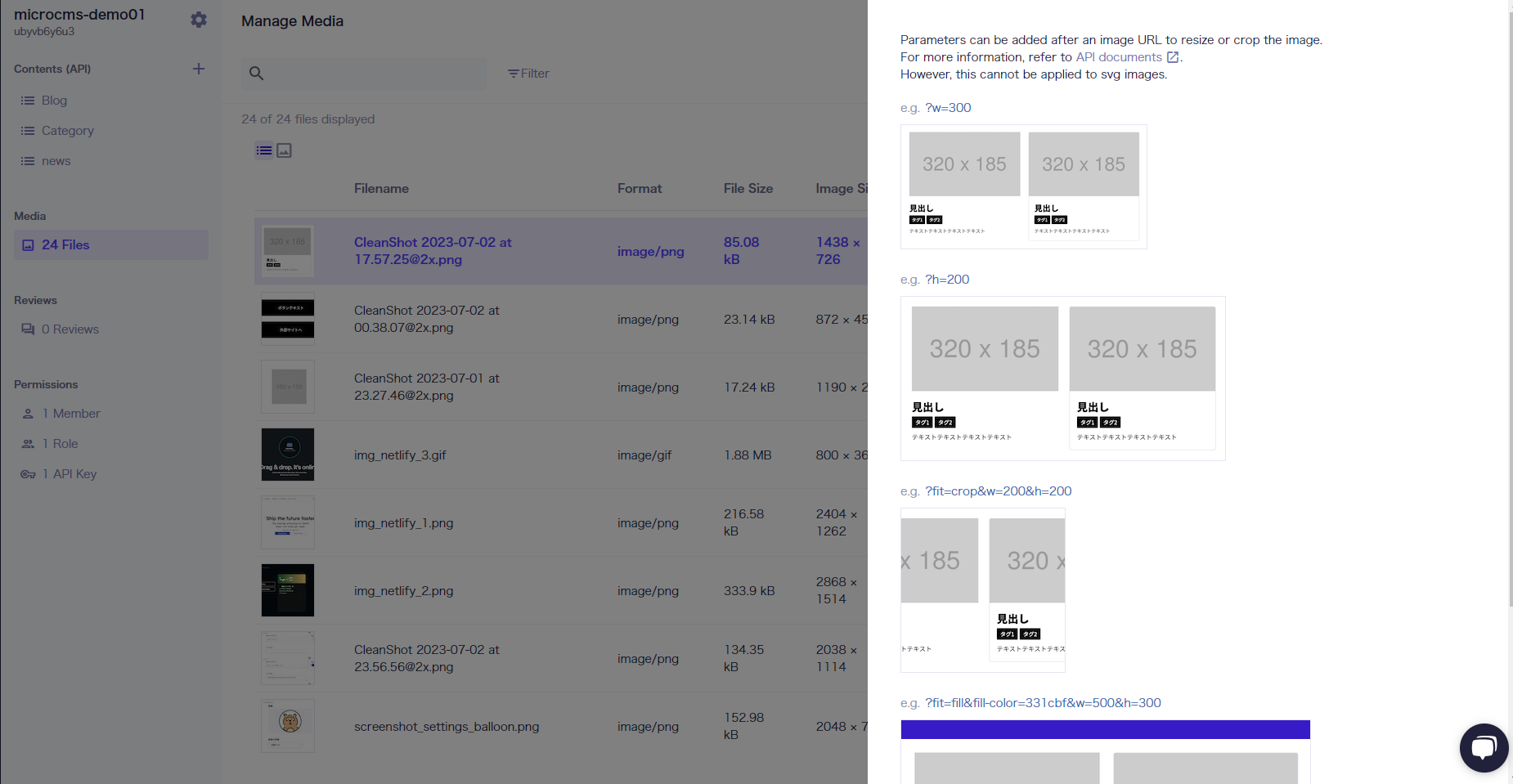Go to 24 Files media section

tap(65, 245)
